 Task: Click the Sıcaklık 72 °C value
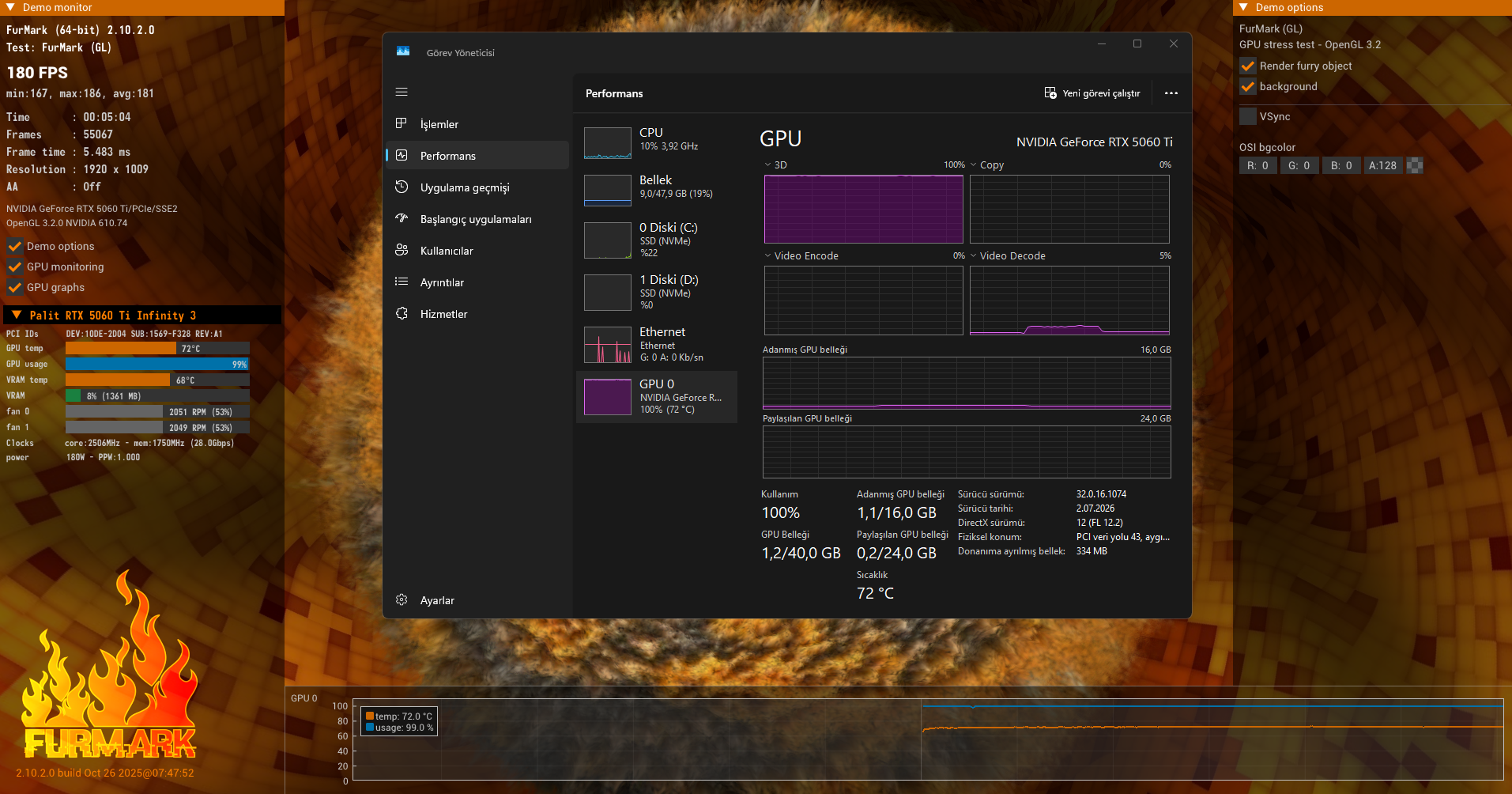coord(875,593)
